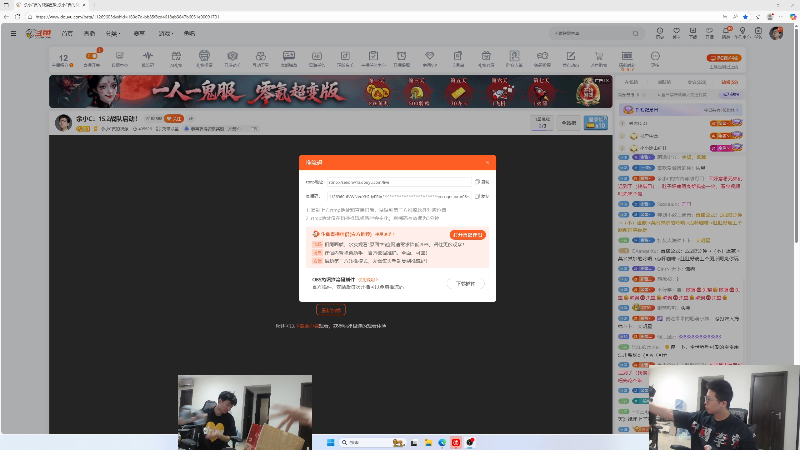Click the download icon in the header
Image resolution: width=800 pixels, height=450 pixels.
click(x=693, y=32)
